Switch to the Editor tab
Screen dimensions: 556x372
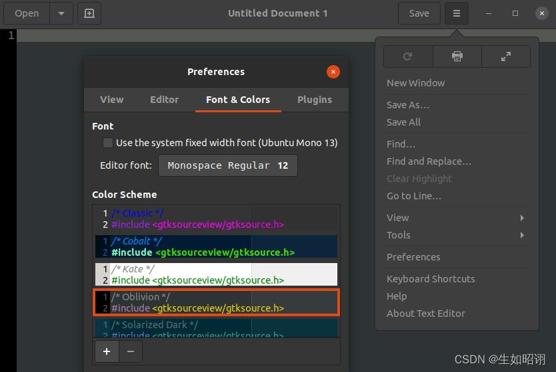pyautogui.click(x=164, y=100)
